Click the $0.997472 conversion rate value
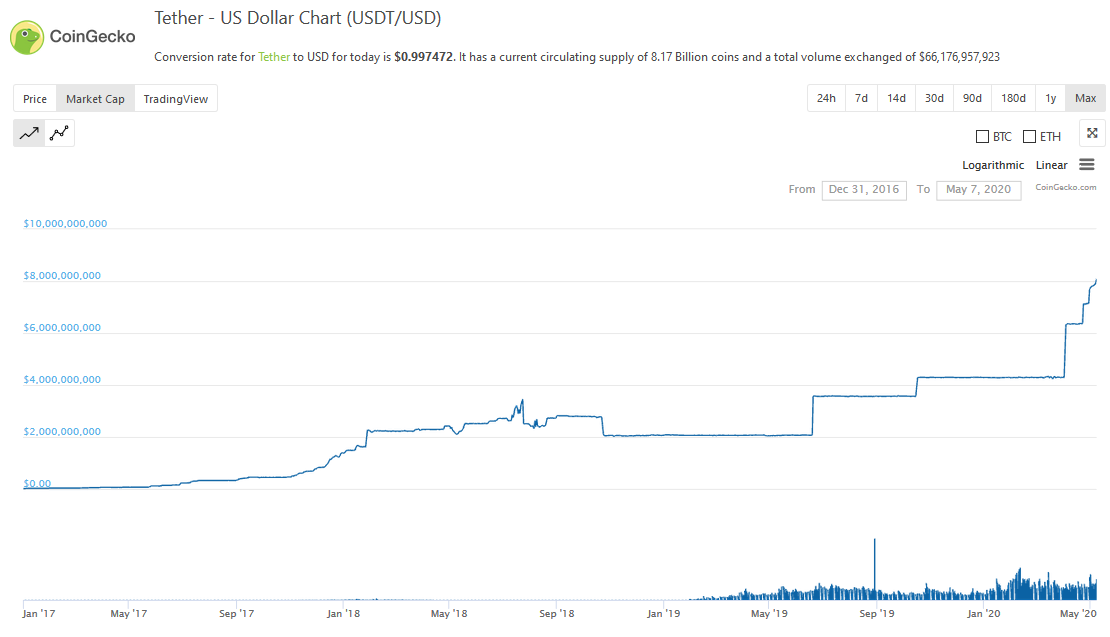Viewport: 1110px width, 637px height. tap(423, 57)
